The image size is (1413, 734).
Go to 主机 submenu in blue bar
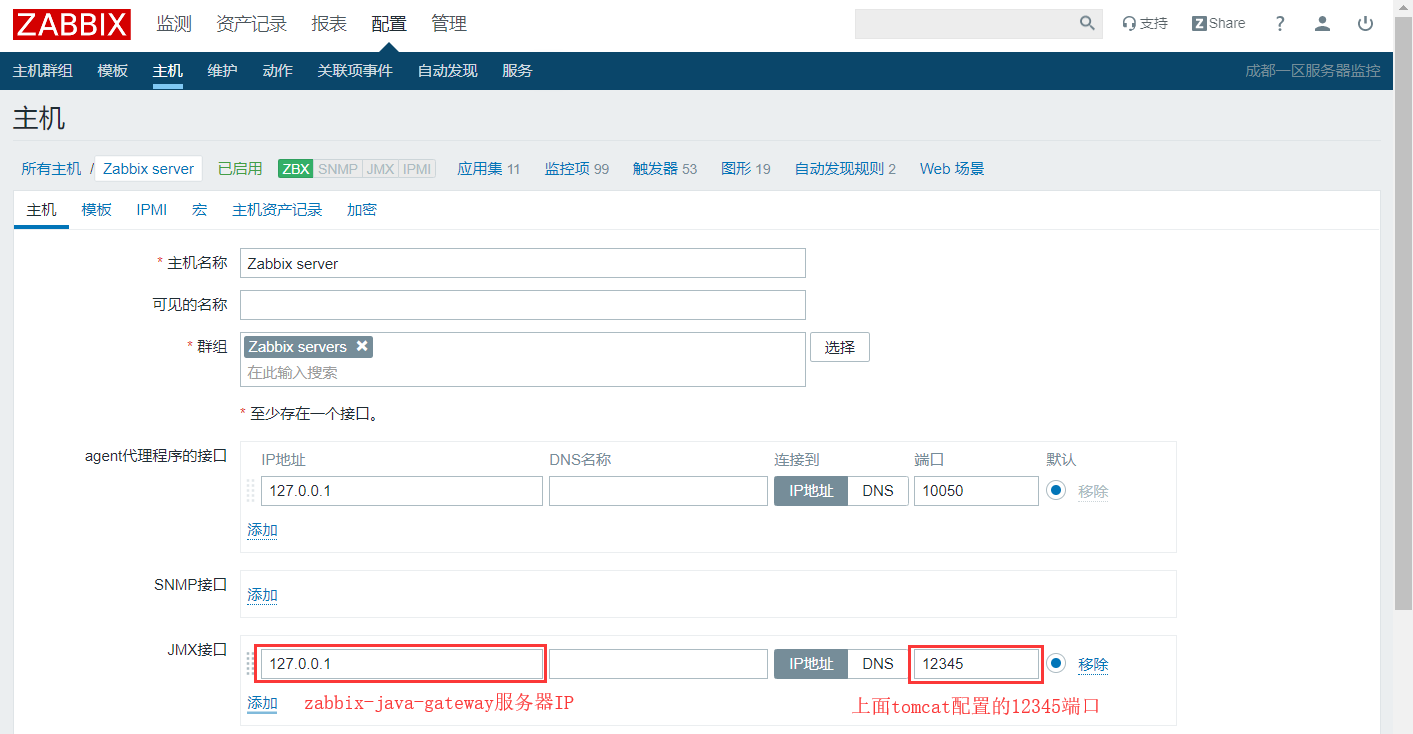tap(168, 71)
